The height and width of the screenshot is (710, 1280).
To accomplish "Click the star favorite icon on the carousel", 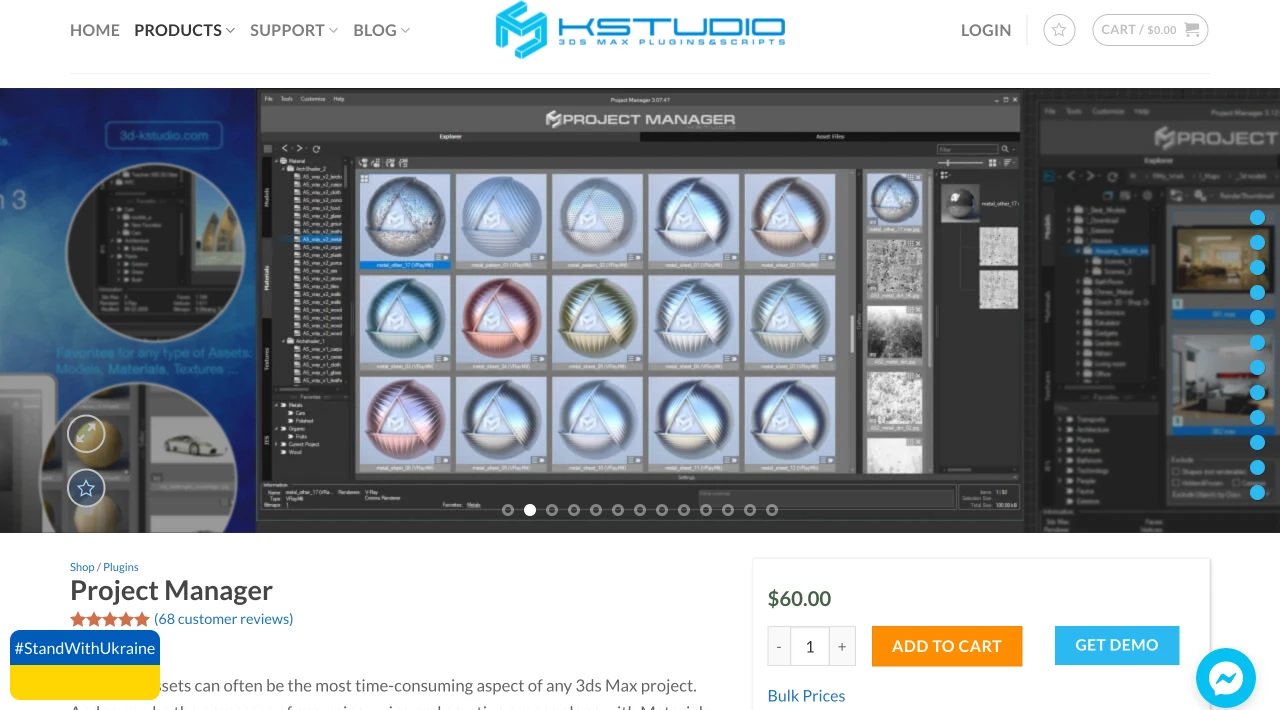I will coord(86,488).
